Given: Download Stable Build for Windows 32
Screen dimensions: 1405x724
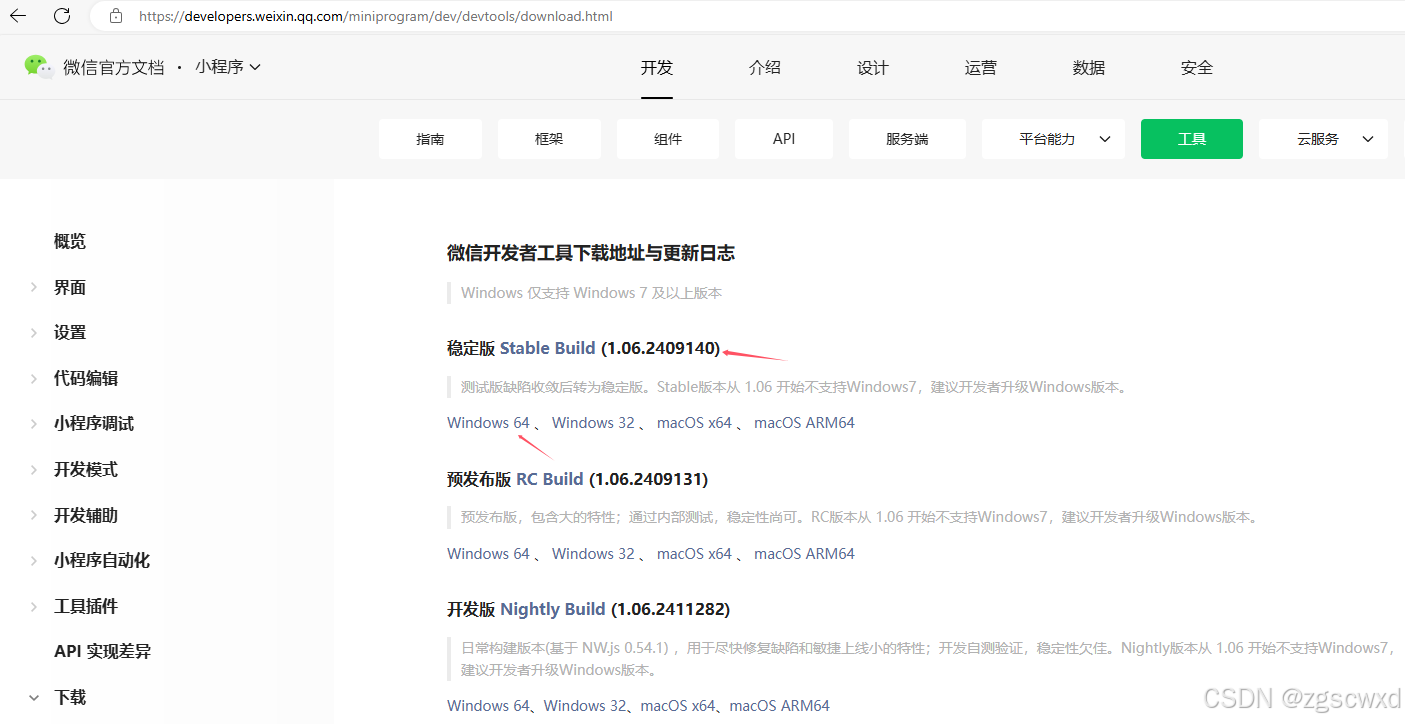Looking at the screenshot, I should click(x=593, y=423).
